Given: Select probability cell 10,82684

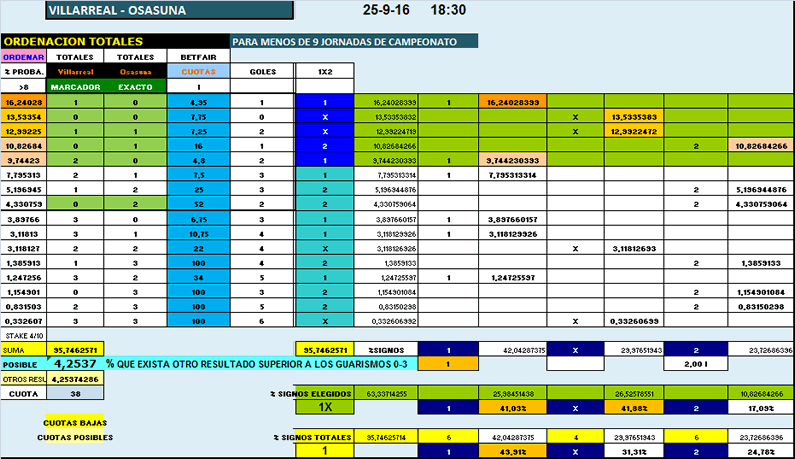Looking at the screenshot, I should click(x=23, y=146).
